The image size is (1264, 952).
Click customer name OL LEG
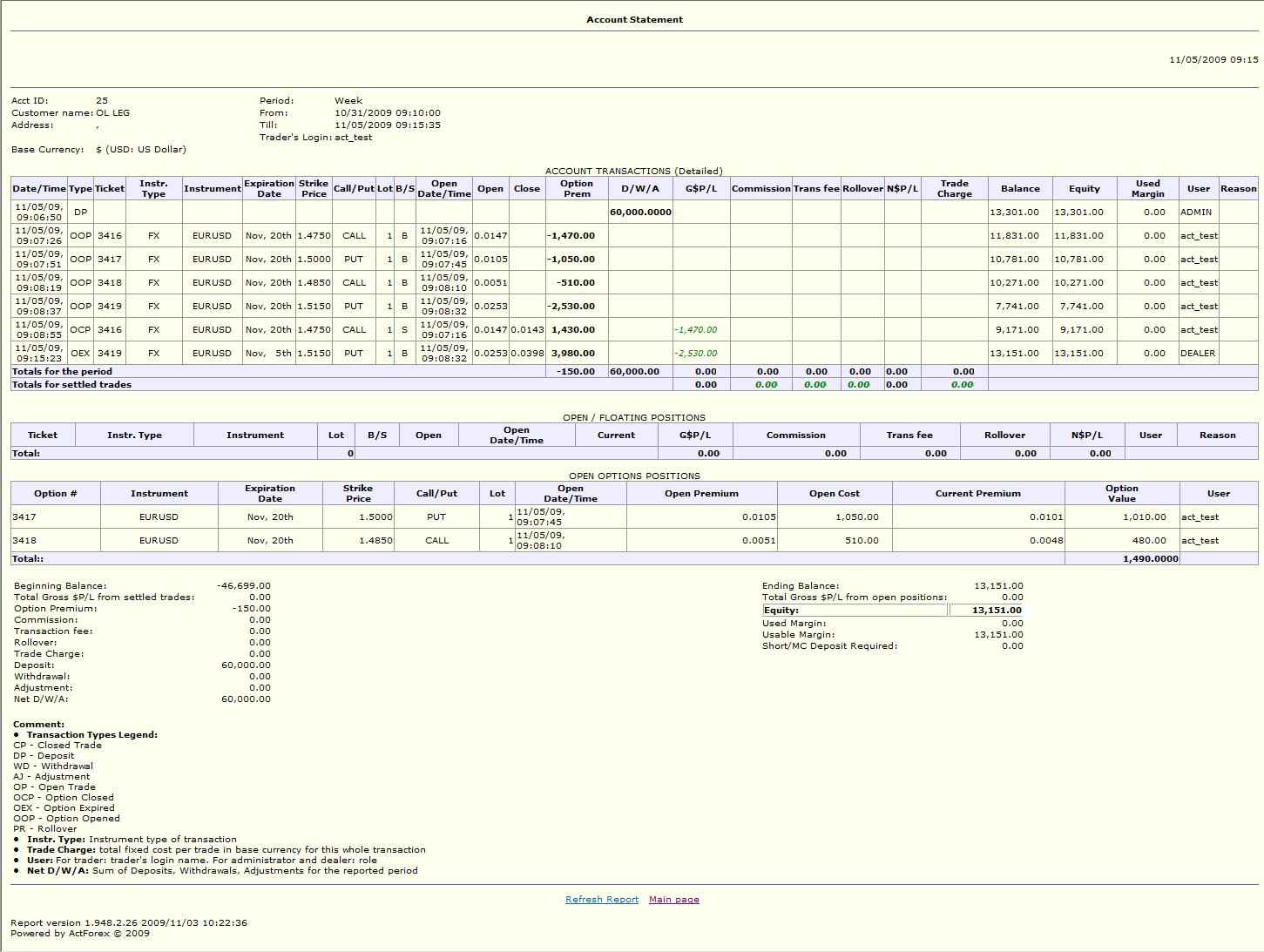(113, 113)
